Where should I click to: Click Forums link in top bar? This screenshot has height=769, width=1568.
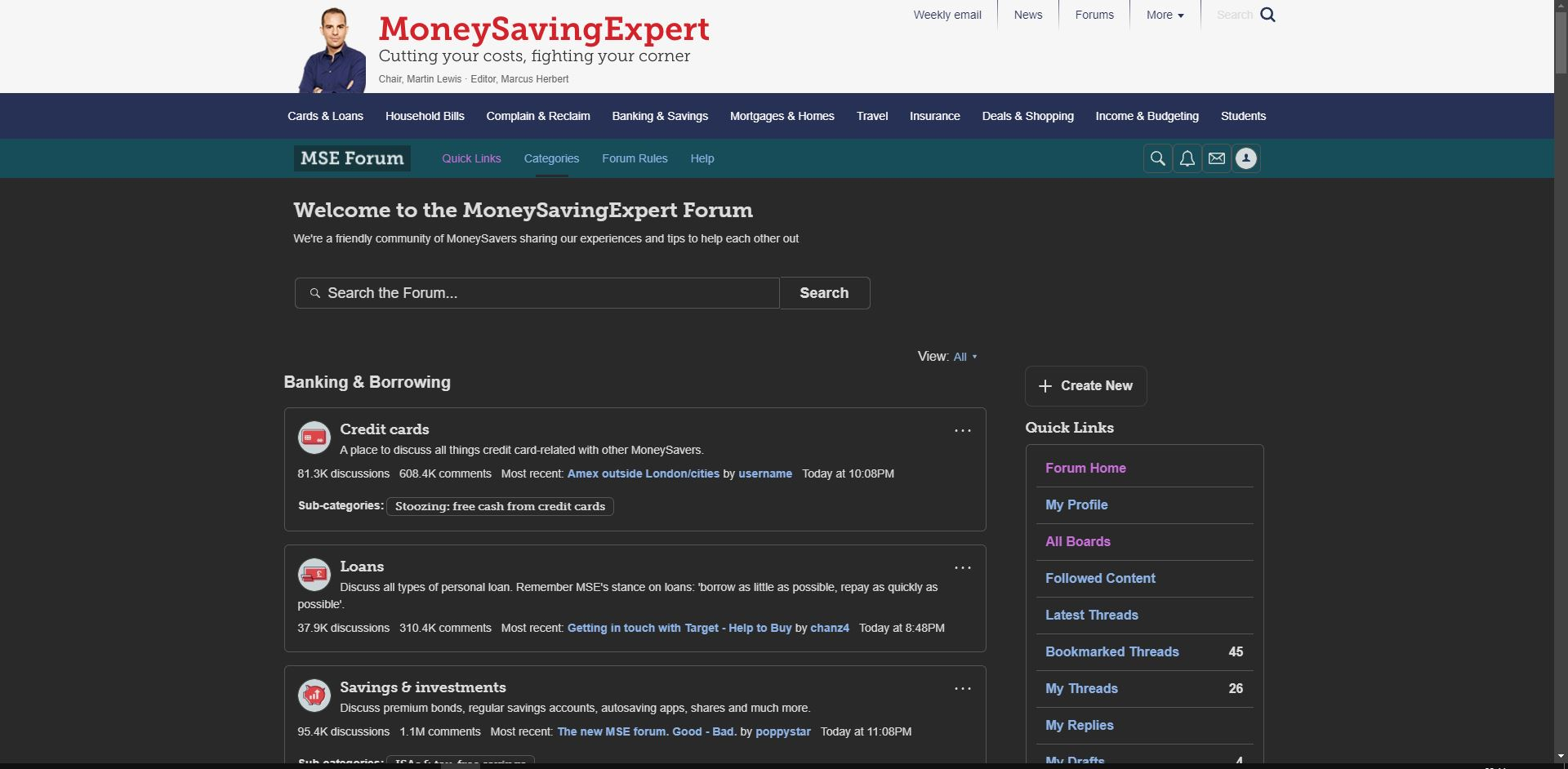pos(1094,15)
